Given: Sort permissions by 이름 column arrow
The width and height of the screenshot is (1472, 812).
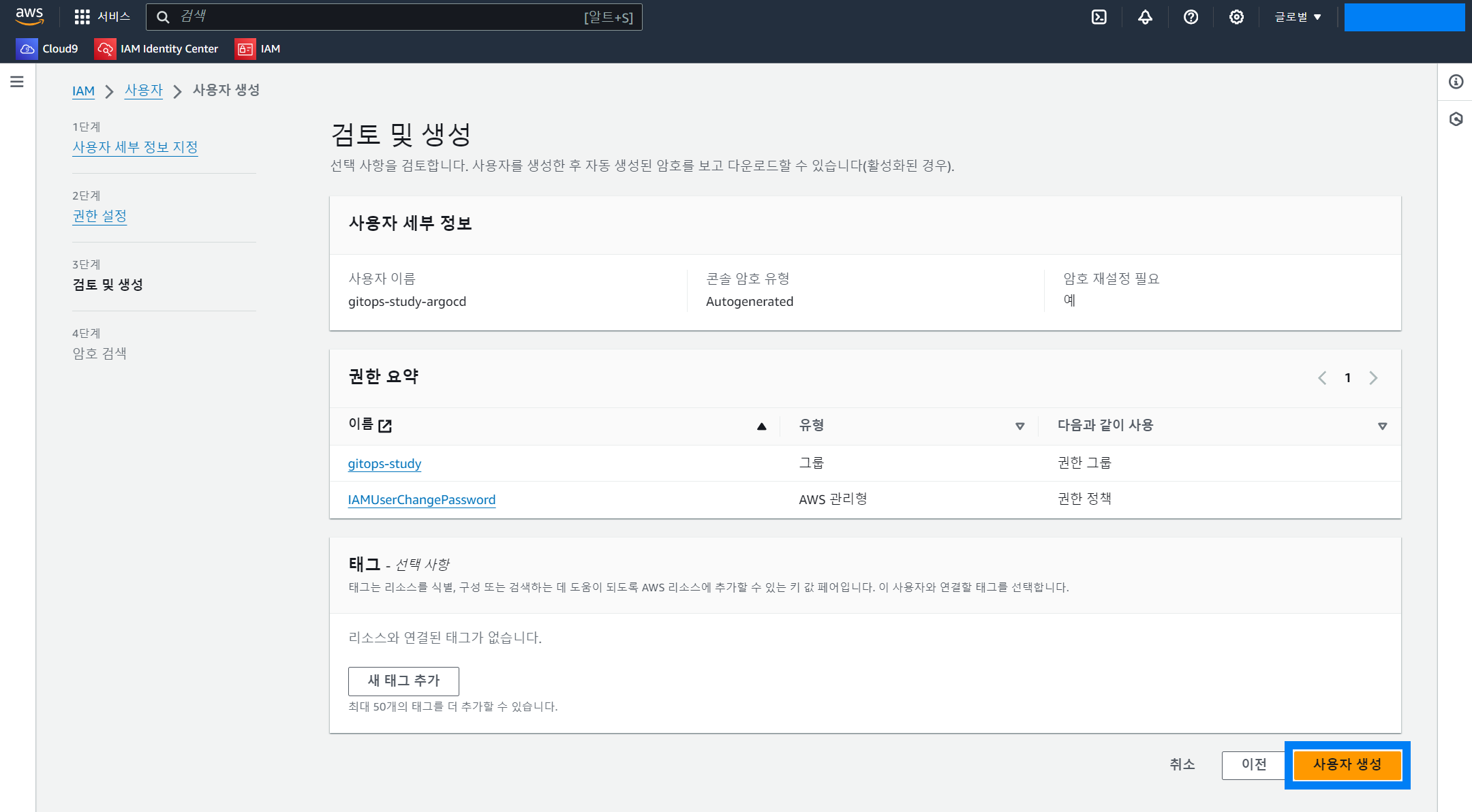Looking at the screenshot, I should [761, 426].
